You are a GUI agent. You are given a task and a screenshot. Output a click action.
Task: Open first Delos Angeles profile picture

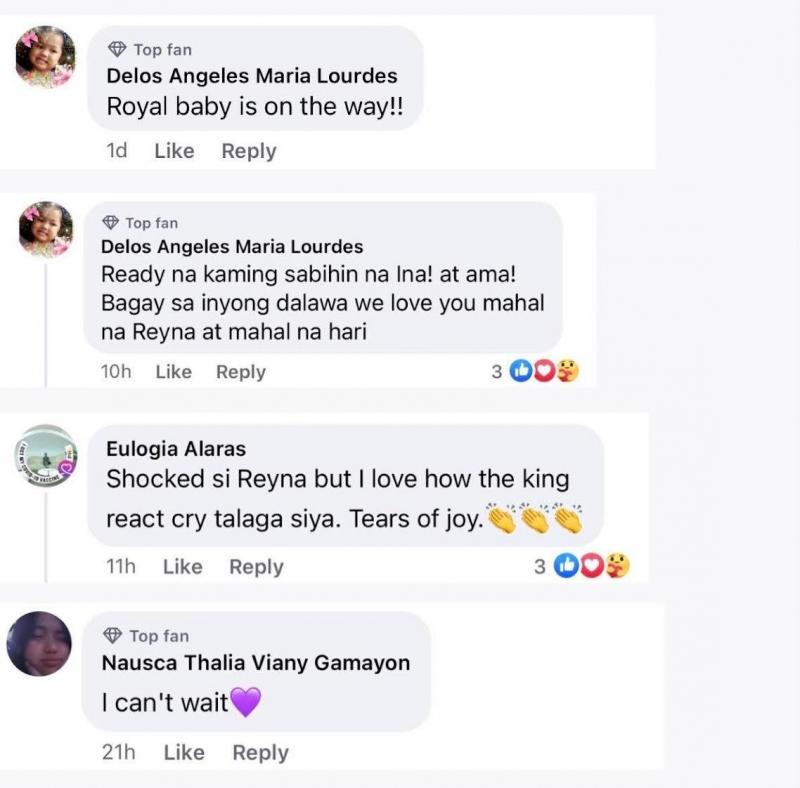click(x=46, y=57)
